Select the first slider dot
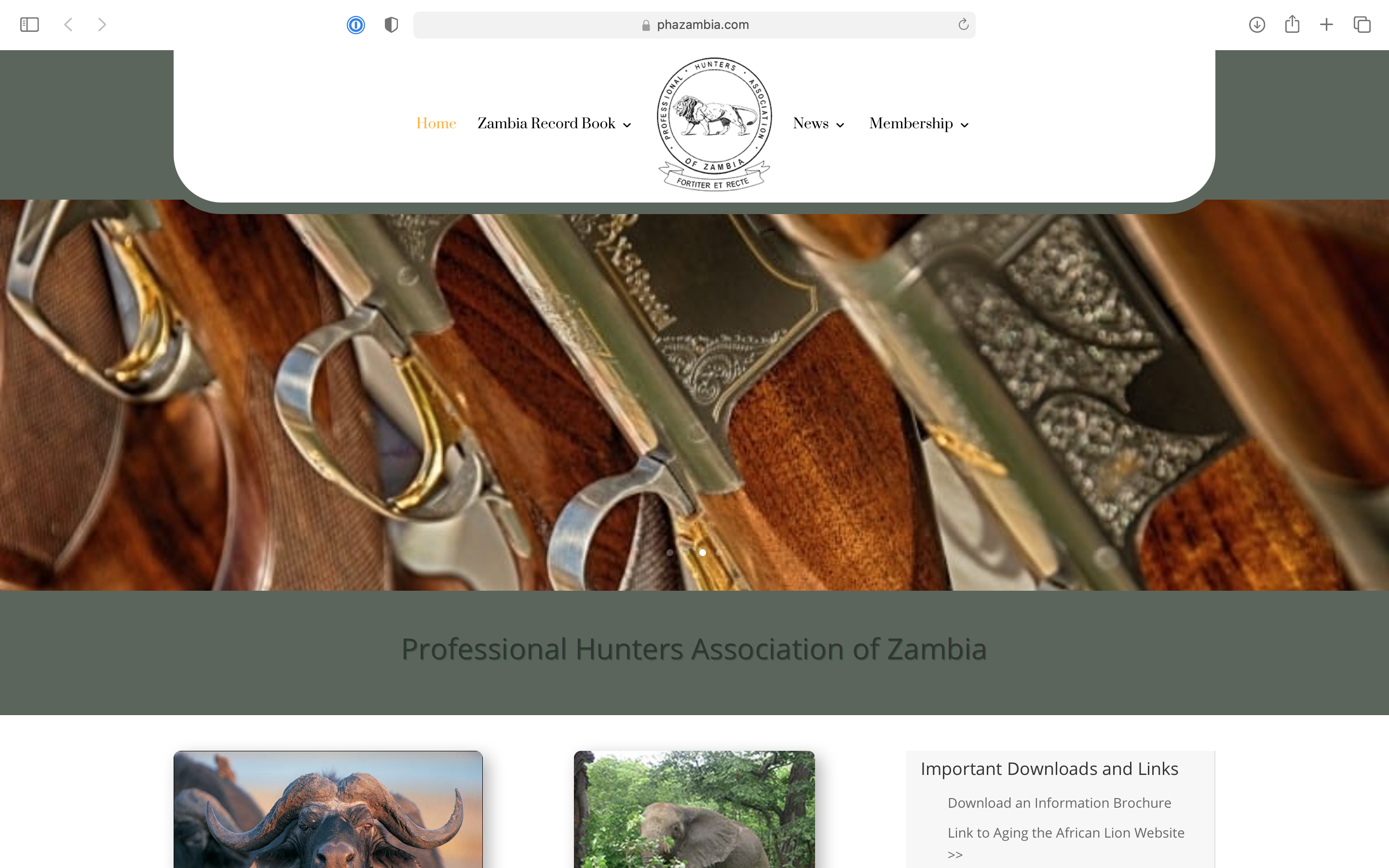 click(x=670, y=552)
